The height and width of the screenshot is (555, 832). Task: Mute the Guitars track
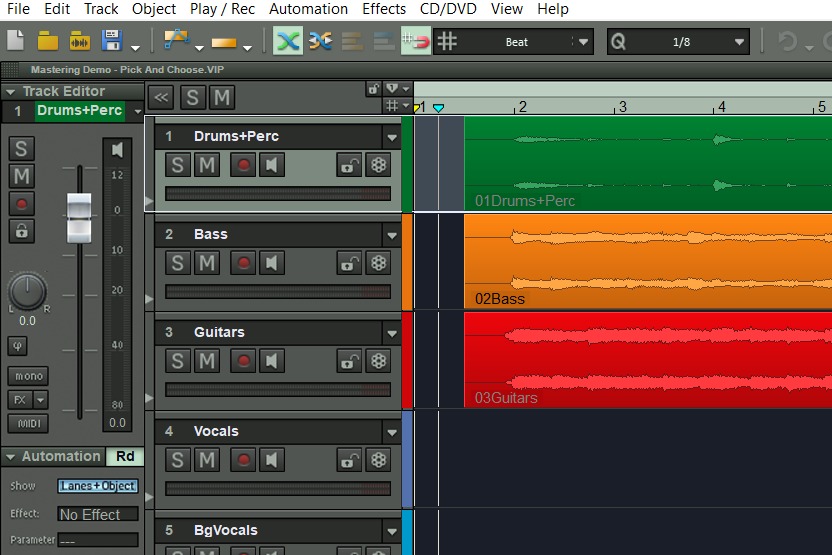point(207,361)
